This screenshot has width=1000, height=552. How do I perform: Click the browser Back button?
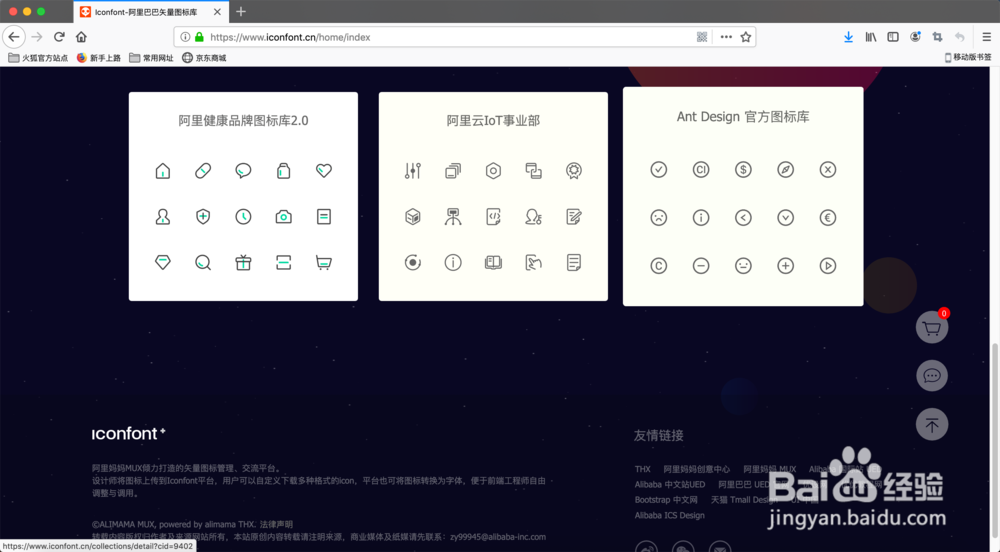pos(14,37)
